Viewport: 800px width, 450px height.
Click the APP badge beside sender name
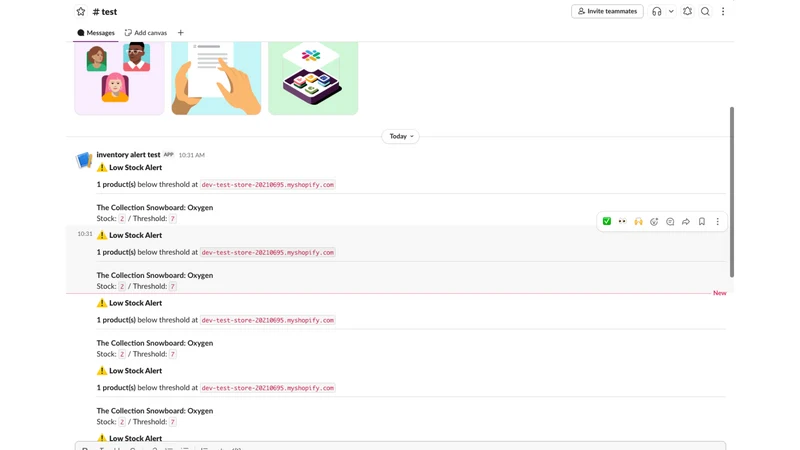coord(168,155)
